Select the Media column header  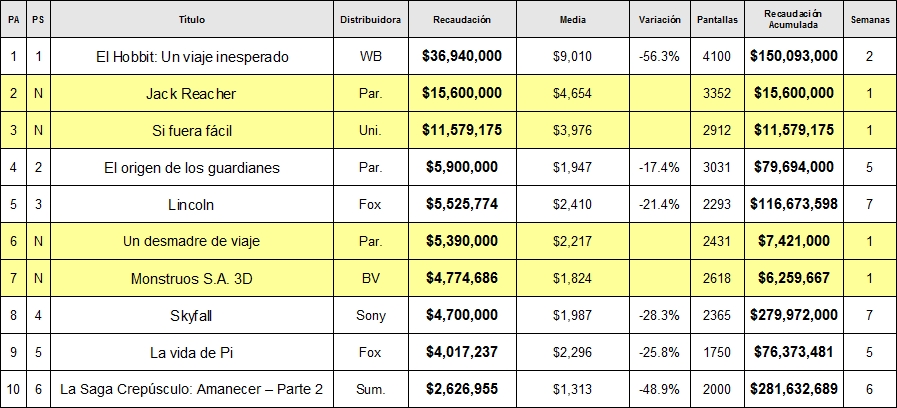pos(573,19)
